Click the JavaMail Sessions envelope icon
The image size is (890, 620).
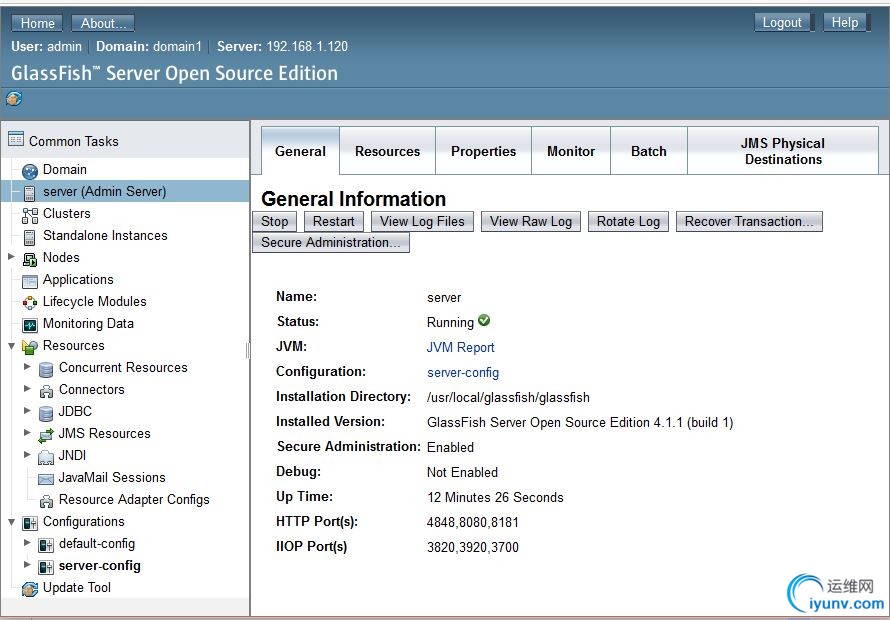(x=46, y=479)
